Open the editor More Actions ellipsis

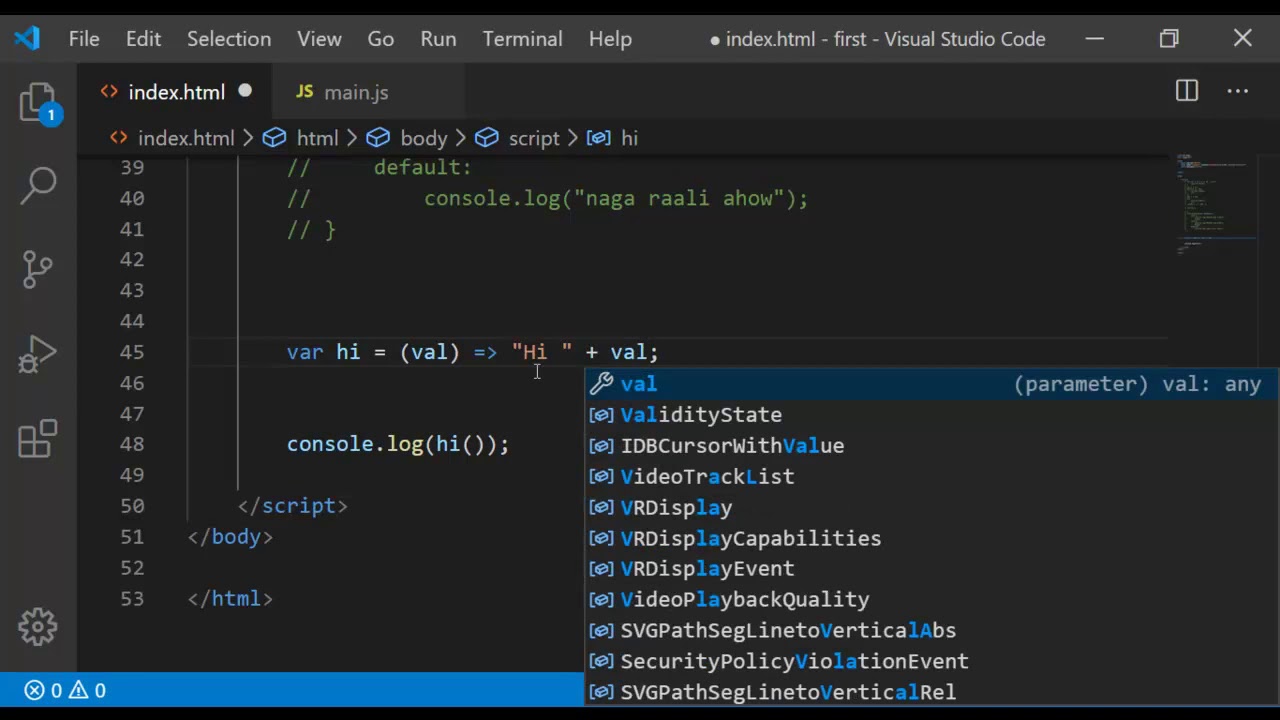pyautogui.click(x=1238, y=91)
